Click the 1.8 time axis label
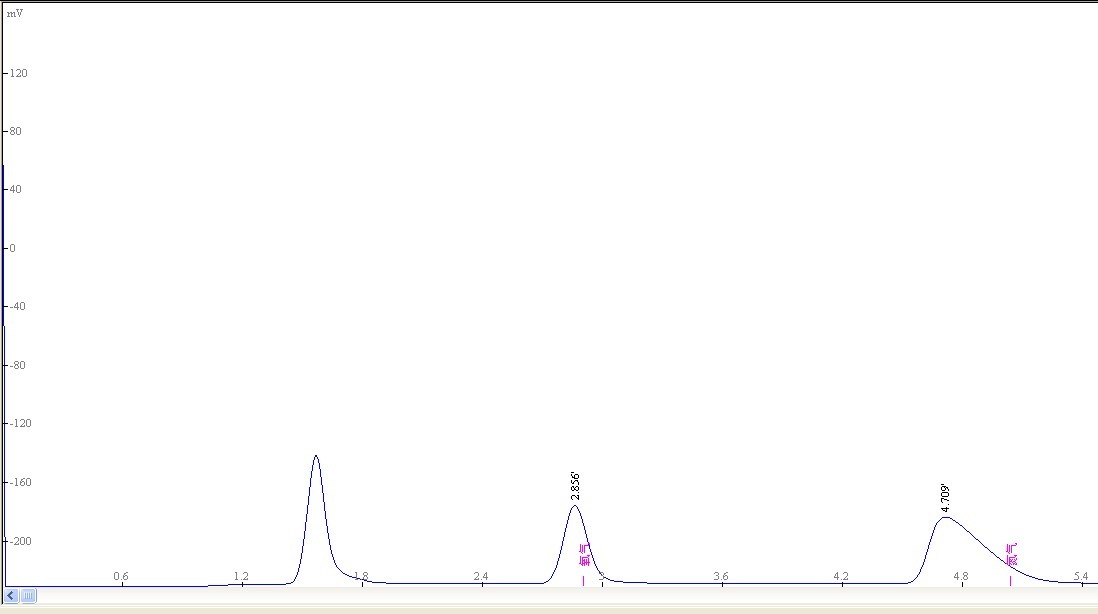This screenshot has width=1098, height=614. coord(361,576)
